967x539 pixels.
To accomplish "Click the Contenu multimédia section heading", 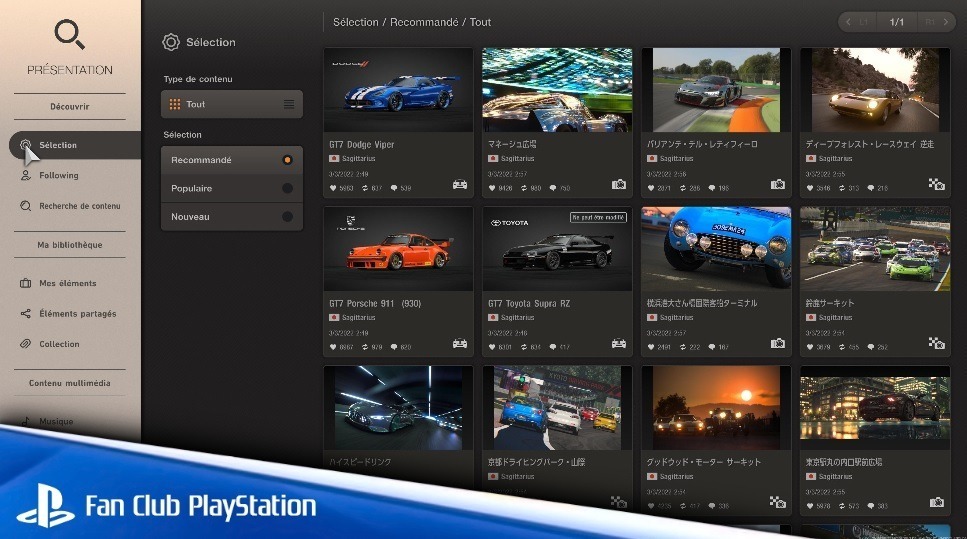I will [x=70, y=383].
